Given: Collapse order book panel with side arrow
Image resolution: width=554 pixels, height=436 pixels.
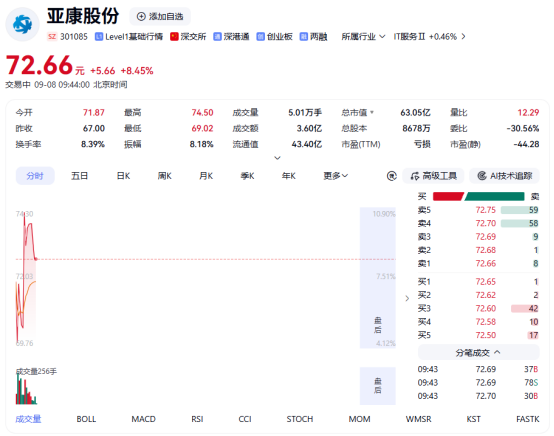Looking at the screenshot, I should point(407,298).
